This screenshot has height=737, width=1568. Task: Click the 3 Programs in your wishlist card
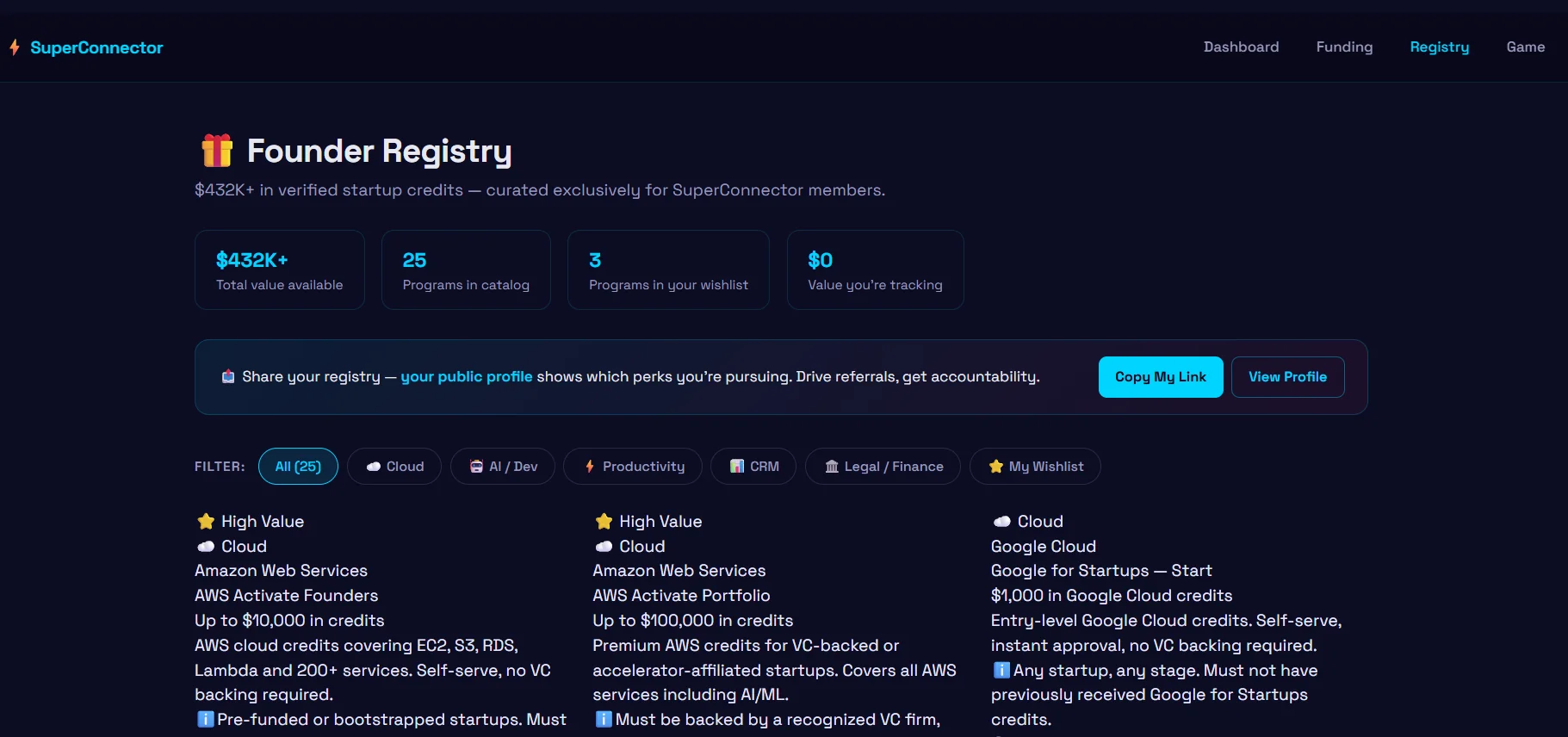pyautogui.click(x=668, y=269)
